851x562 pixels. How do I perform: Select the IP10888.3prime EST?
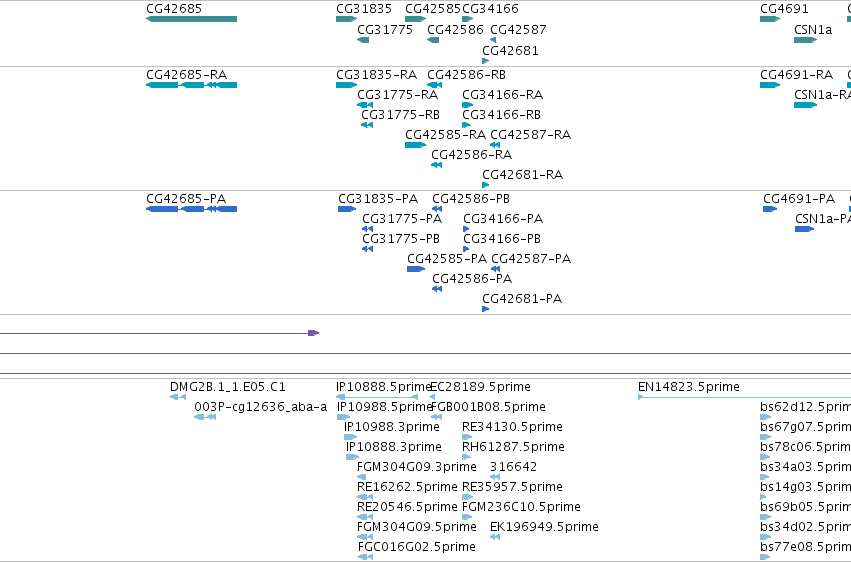coord(353,458)
